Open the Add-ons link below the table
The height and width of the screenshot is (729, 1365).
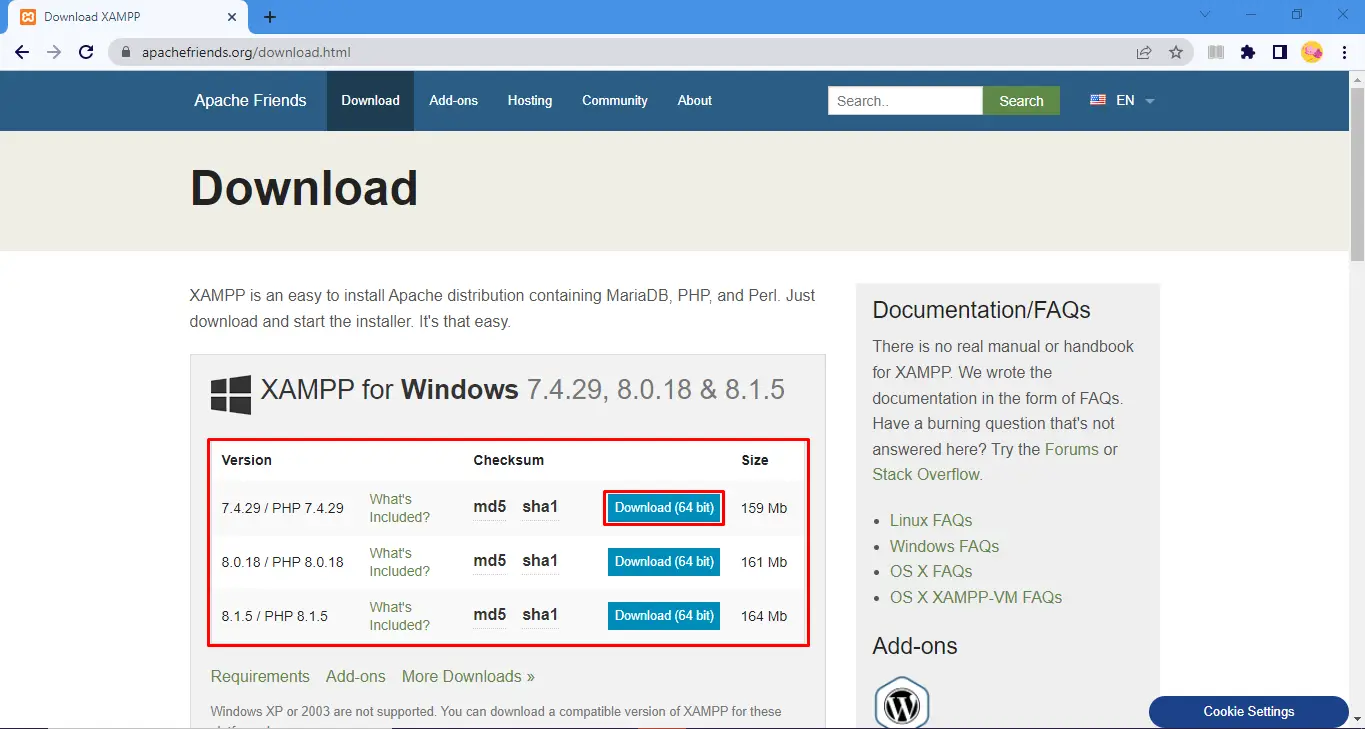click(x=356, y=677)
